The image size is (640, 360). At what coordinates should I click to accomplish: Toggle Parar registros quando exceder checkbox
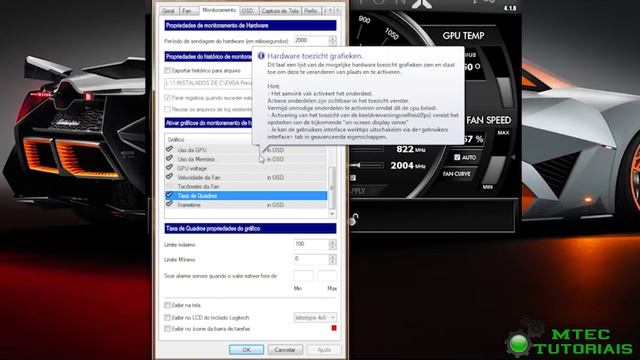point(167,98)
